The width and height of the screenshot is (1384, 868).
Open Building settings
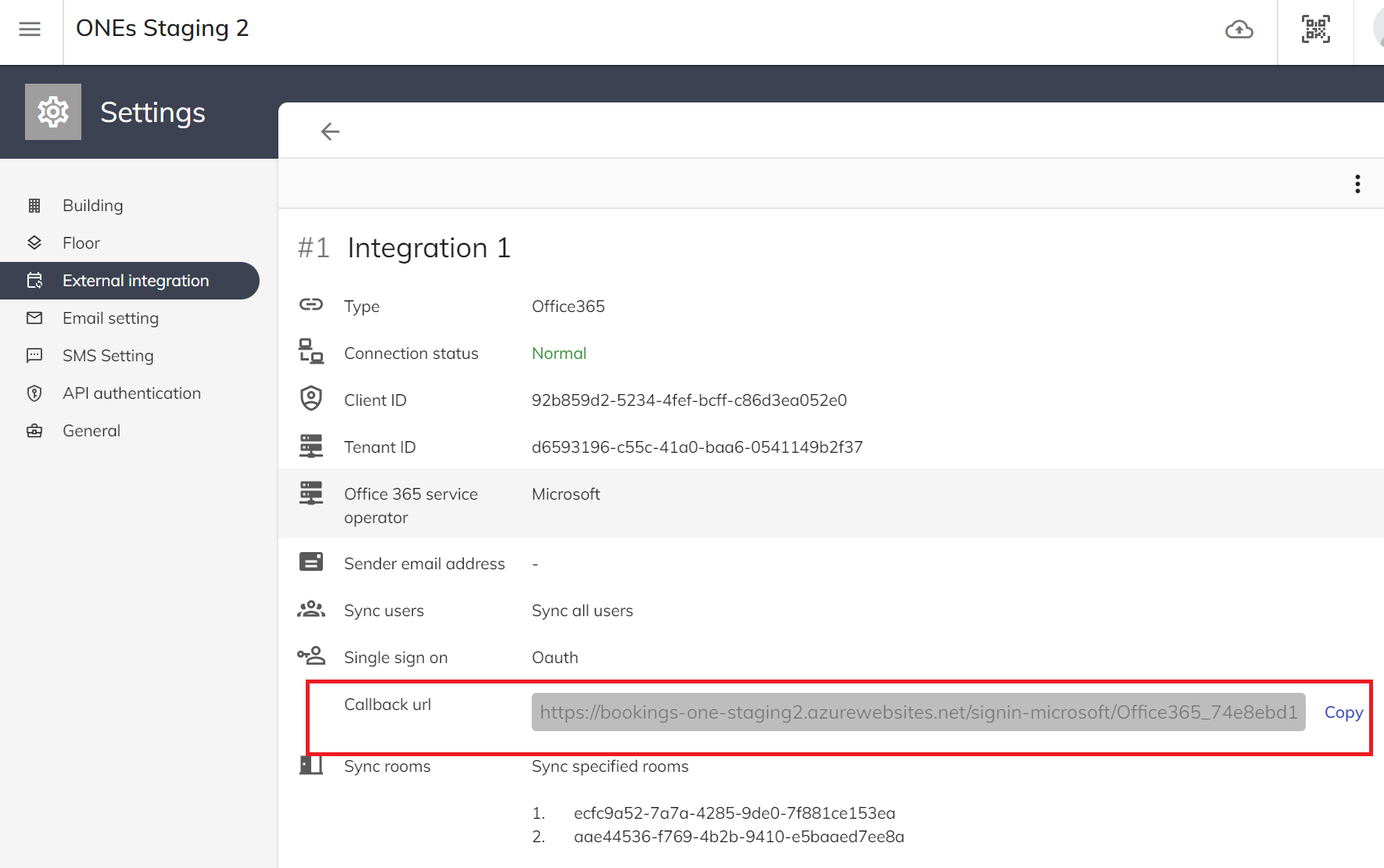click(x=92, y=206)
